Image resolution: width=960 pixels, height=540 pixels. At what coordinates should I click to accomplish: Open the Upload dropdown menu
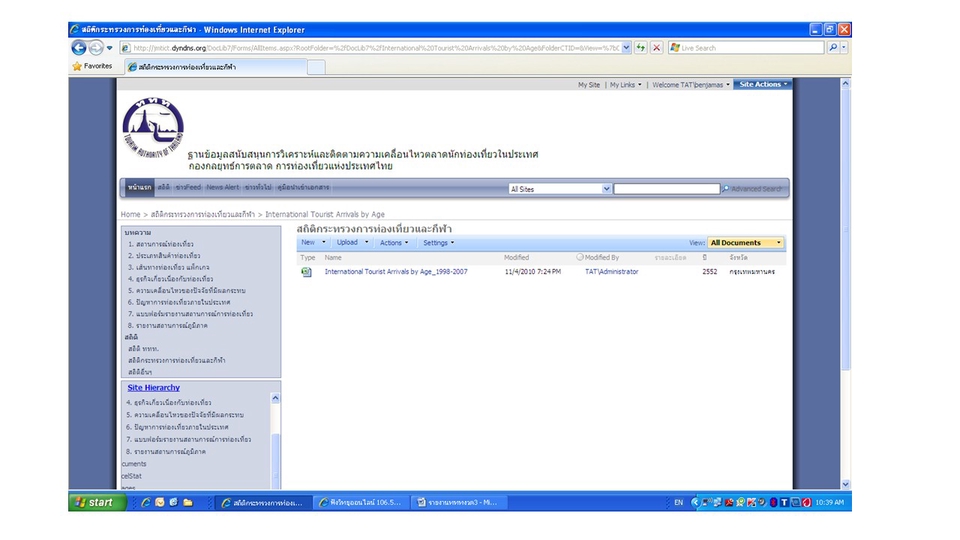tap(352, 242)
